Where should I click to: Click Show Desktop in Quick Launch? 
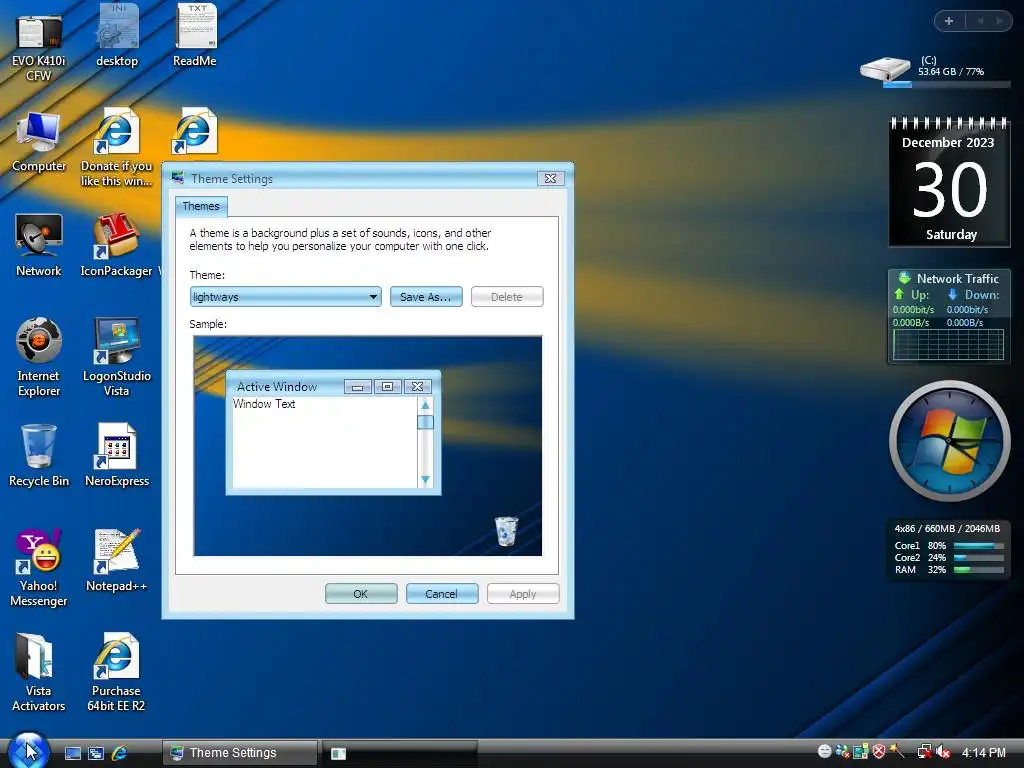coord(73,753)
